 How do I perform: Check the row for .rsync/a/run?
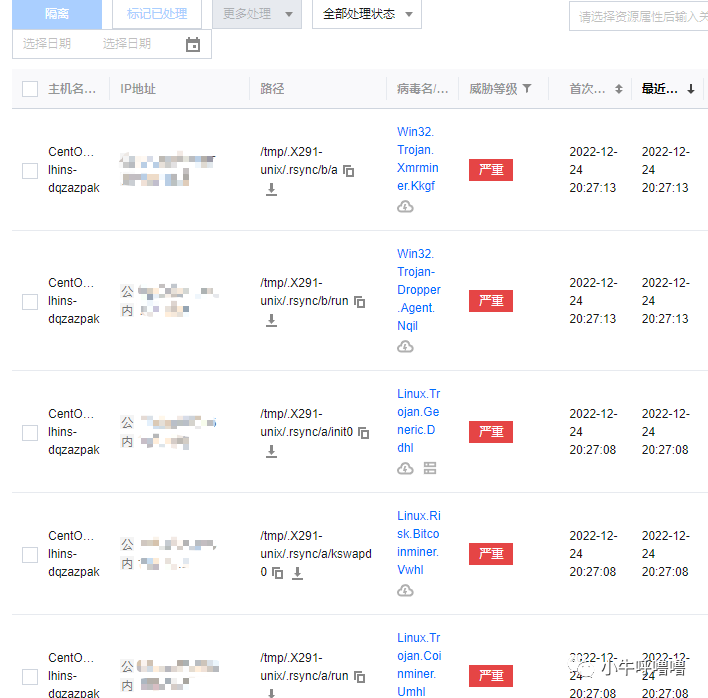coord(30,676)
